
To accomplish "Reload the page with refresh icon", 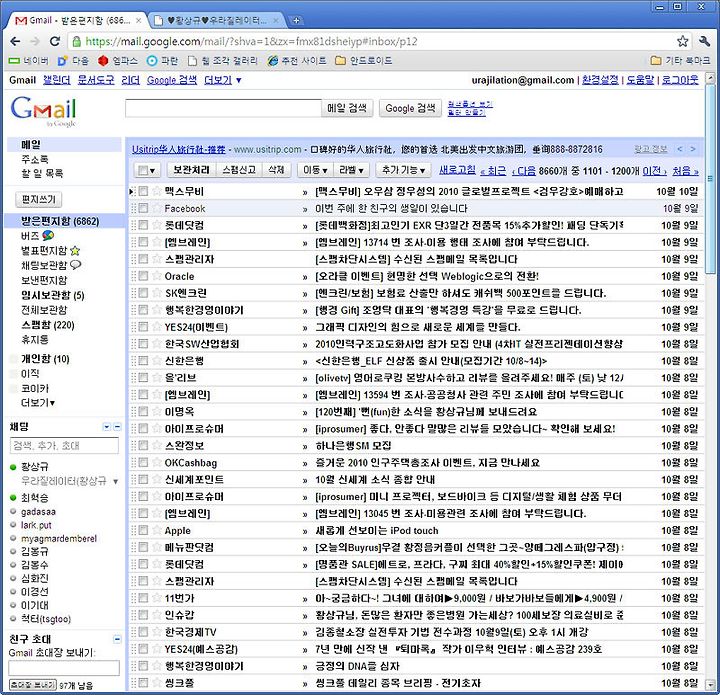I will point(55,41).
